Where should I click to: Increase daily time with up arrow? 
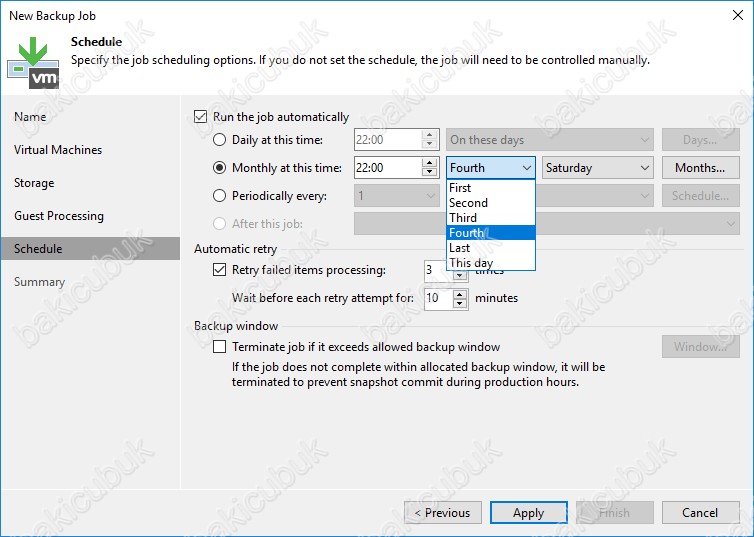[429, 135]
